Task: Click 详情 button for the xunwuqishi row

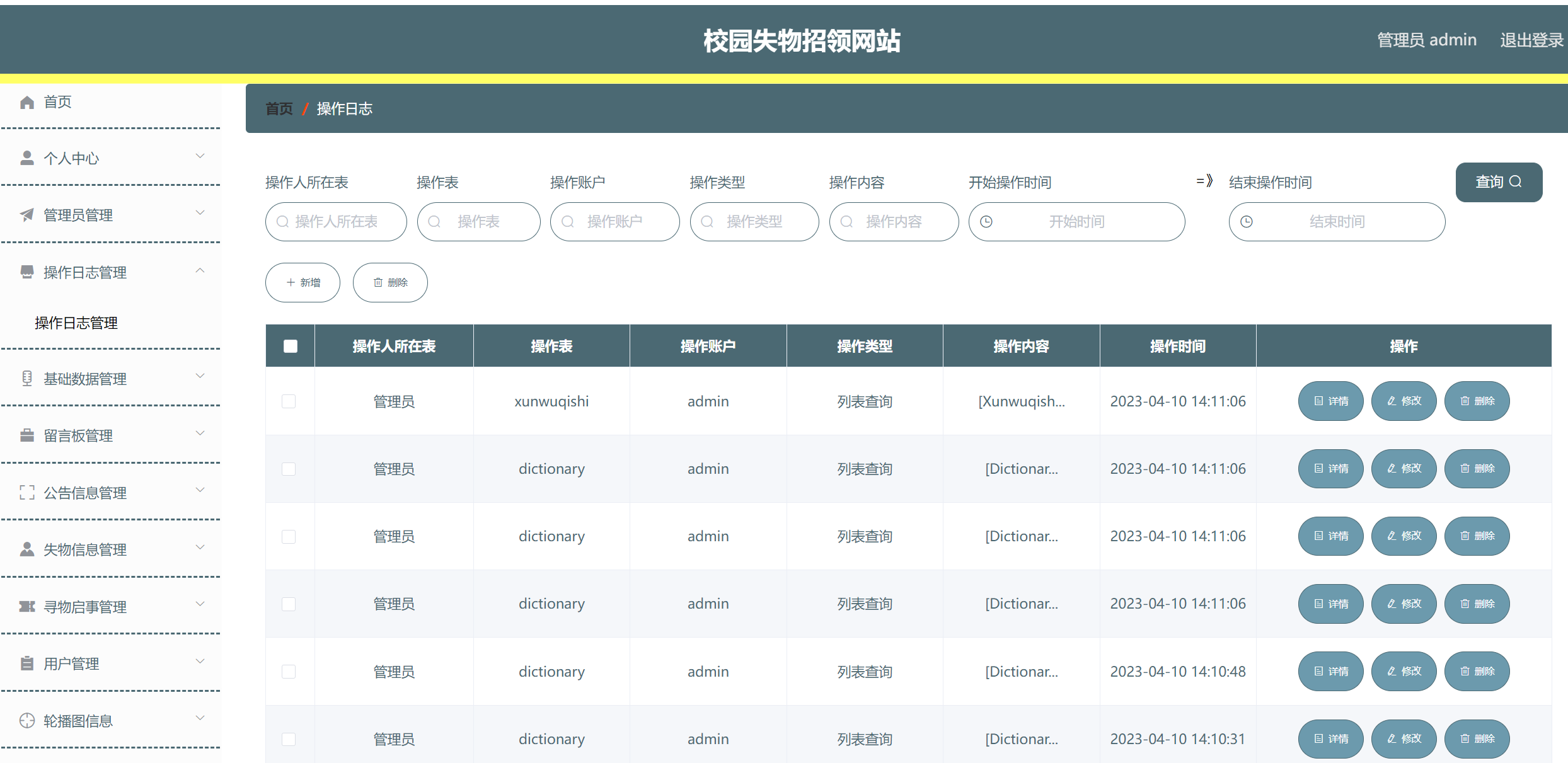Action: point(1331,401)
